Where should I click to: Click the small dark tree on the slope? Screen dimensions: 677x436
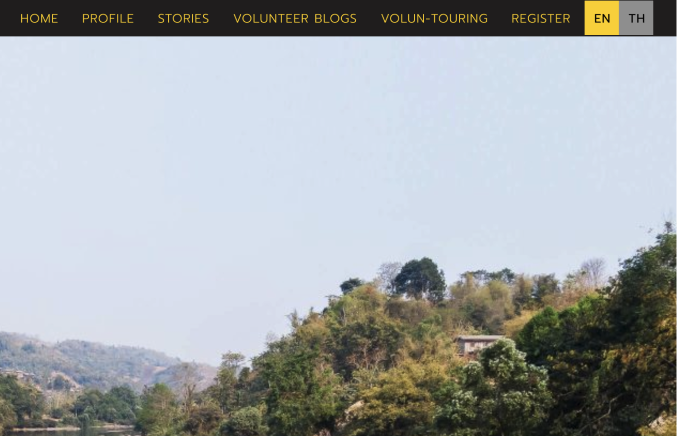click(x=351, y=285)
